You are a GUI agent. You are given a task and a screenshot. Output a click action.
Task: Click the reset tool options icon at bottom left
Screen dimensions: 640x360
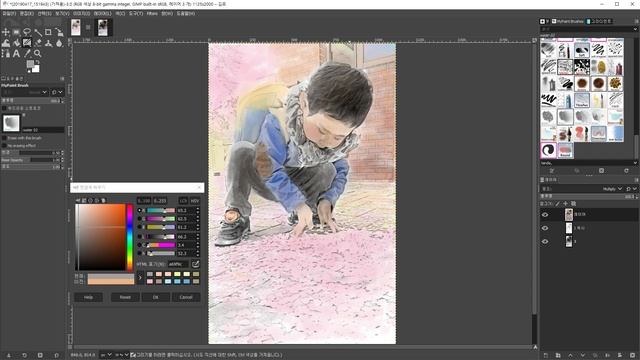click(x=56, y=356)
